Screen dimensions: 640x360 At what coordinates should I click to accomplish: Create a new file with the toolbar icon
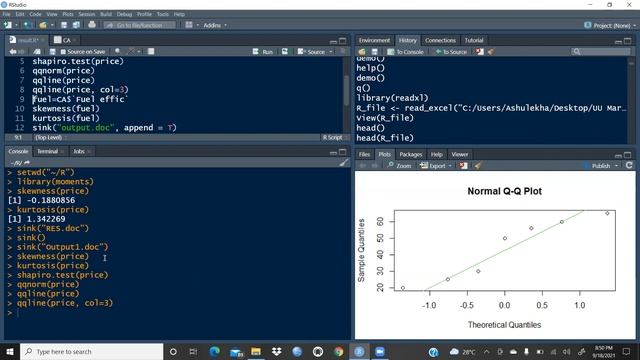click(x=8, y=25)
